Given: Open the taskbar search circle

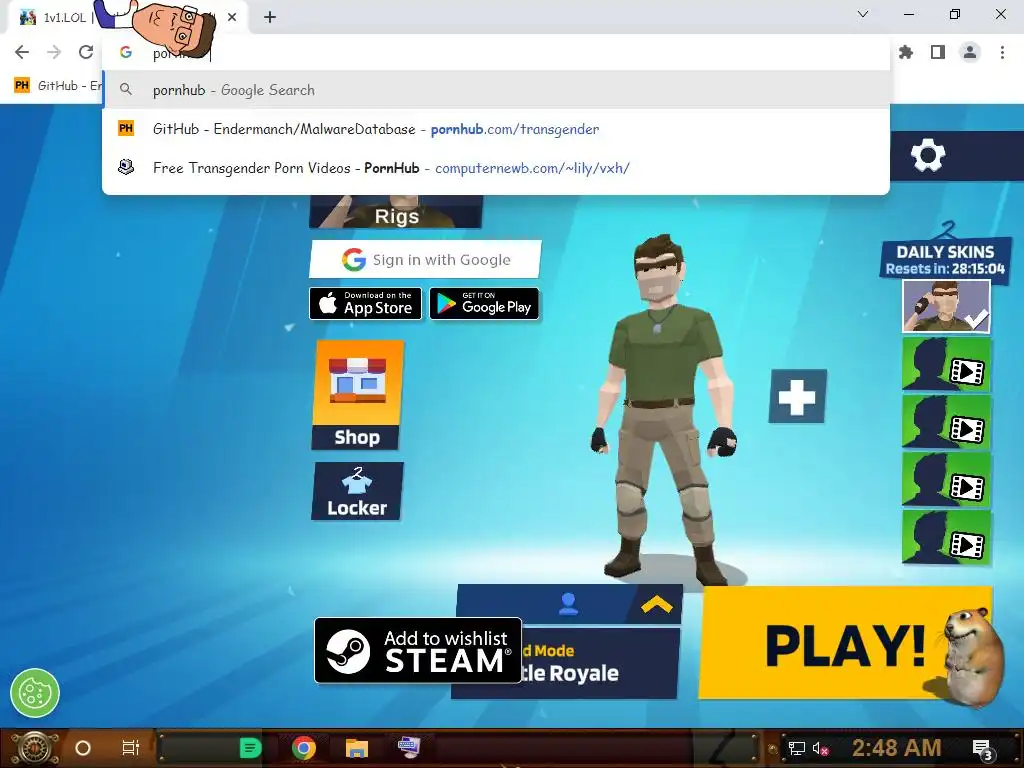Looking at the screenshot, I should (x=83, y=748).
